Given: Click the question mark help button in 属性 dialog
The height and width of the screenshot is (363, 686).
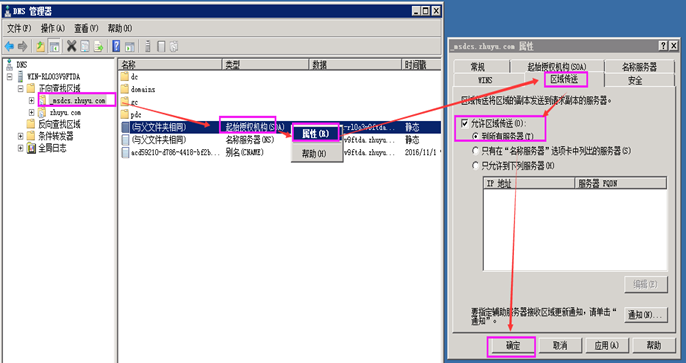Looking at the screenshot, I should pyautogui.click(x=663, y=46).
